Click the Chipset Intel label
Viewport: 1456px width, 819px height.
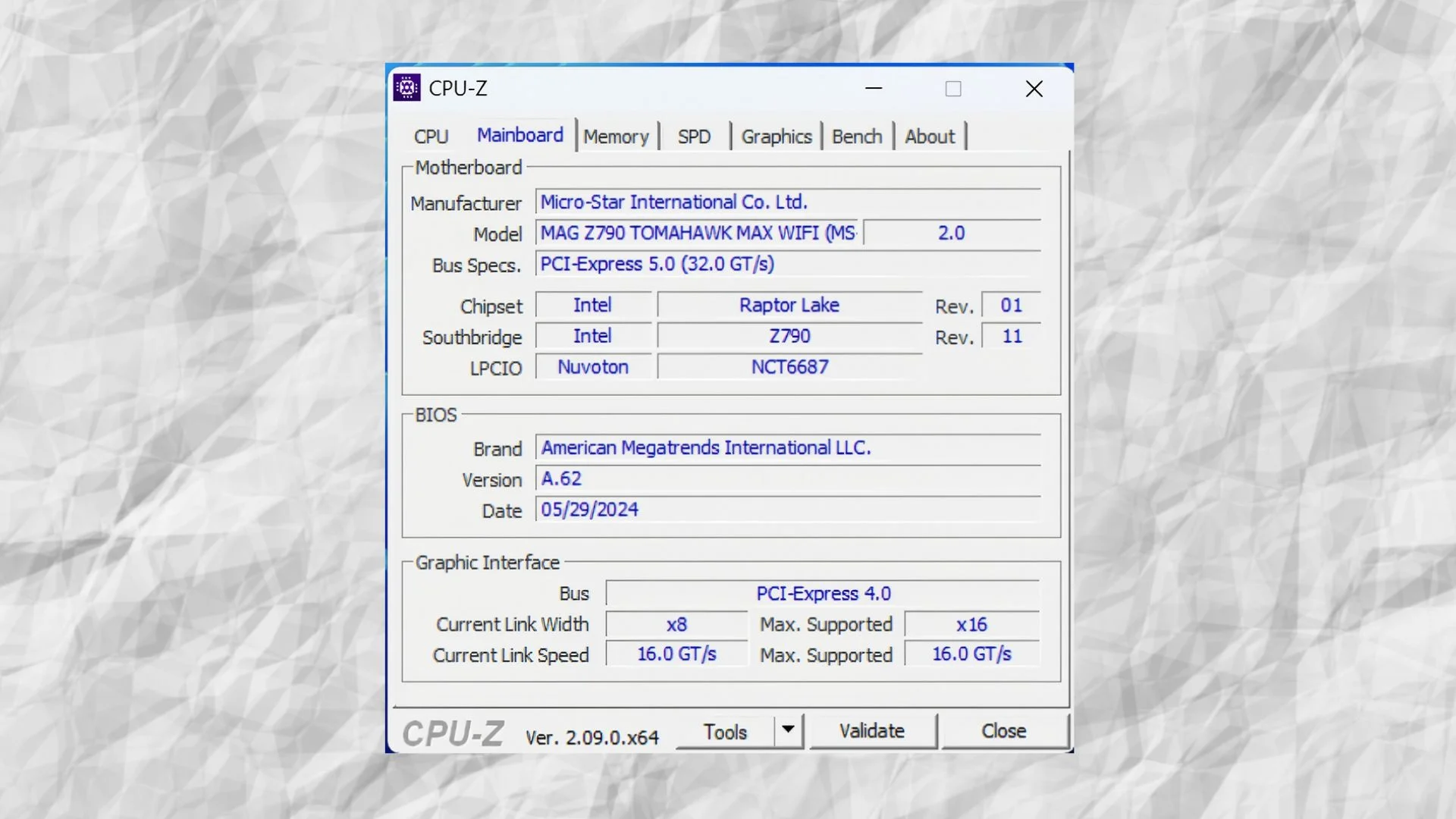coord(592,305)
